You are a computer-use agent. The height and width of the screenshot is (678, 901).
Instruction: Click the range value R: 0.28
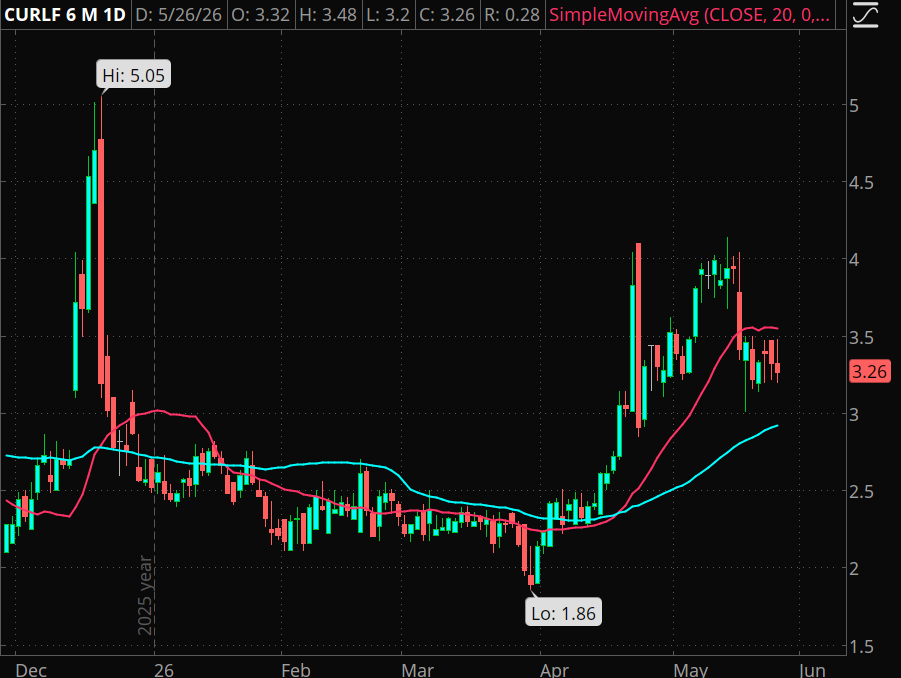click(x=512, y=14)
